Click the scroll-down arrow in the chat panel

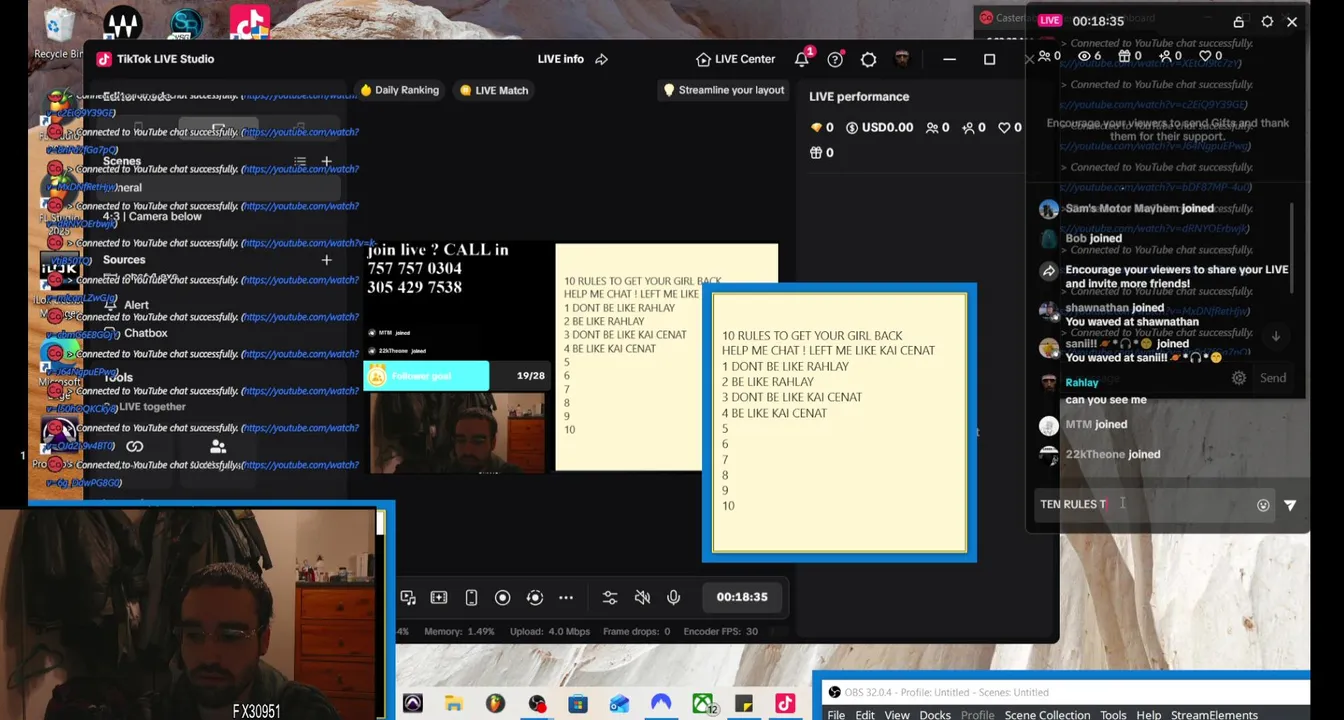[x=1276, y=336]
